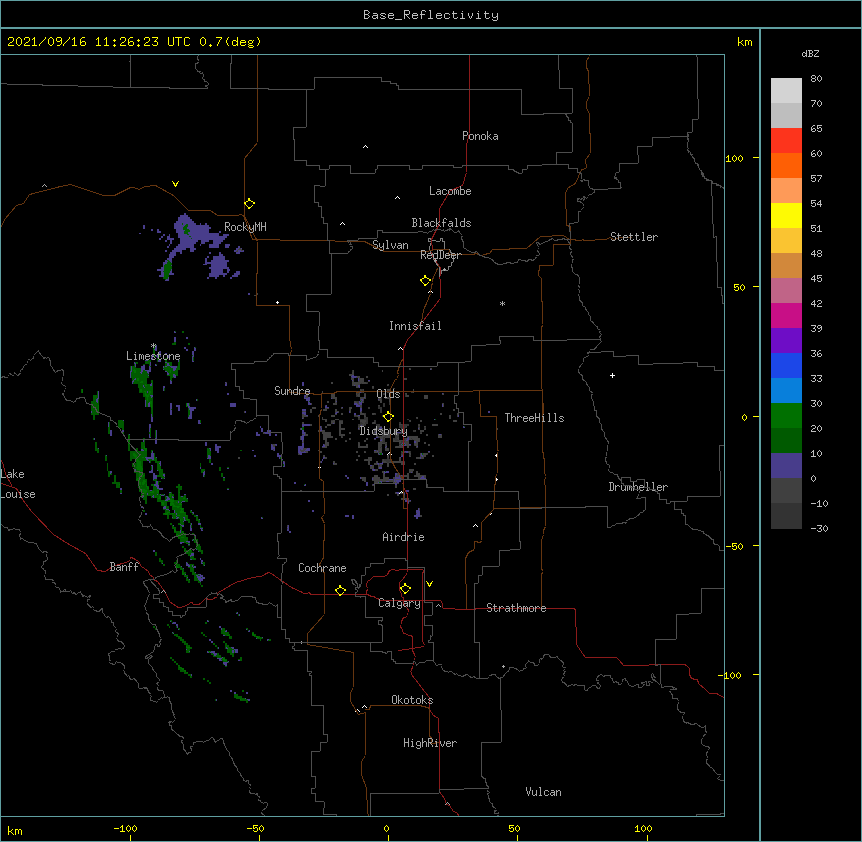Click the Ponoka city label
Viewport: 862px width, 842px height.
coord(480,136)
